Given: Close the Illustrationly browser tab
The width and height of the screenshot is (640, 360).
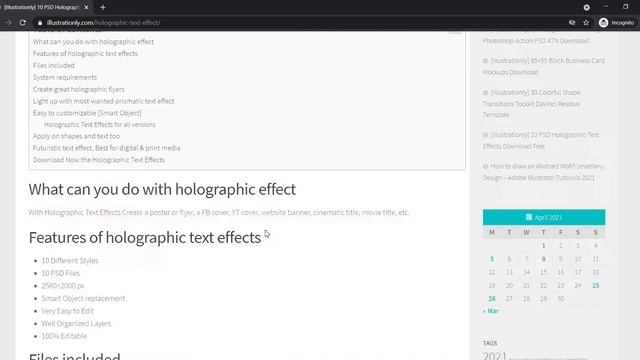Looking at the screenshot, I should tap(86, 7).
